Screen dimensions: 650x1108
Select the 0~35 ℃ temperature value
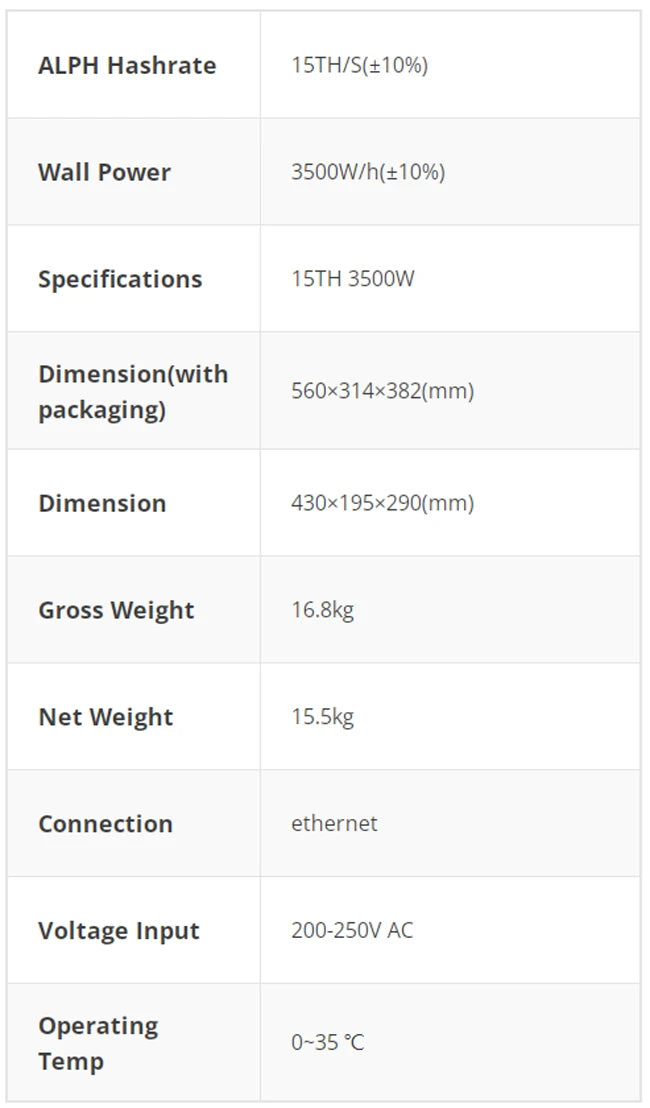(328, 1043)
